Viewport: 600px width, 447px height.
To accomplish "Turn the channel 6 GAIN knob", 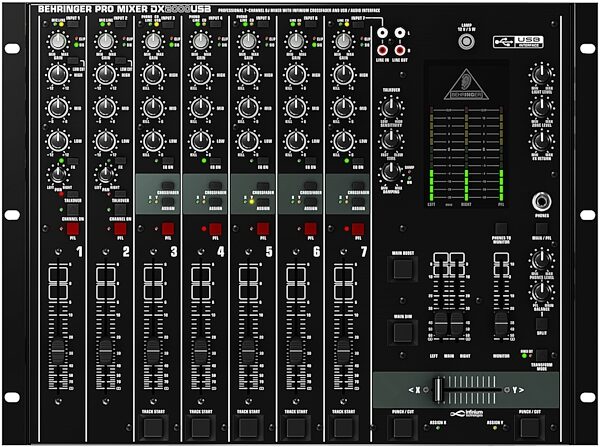I will pos(295,42).
